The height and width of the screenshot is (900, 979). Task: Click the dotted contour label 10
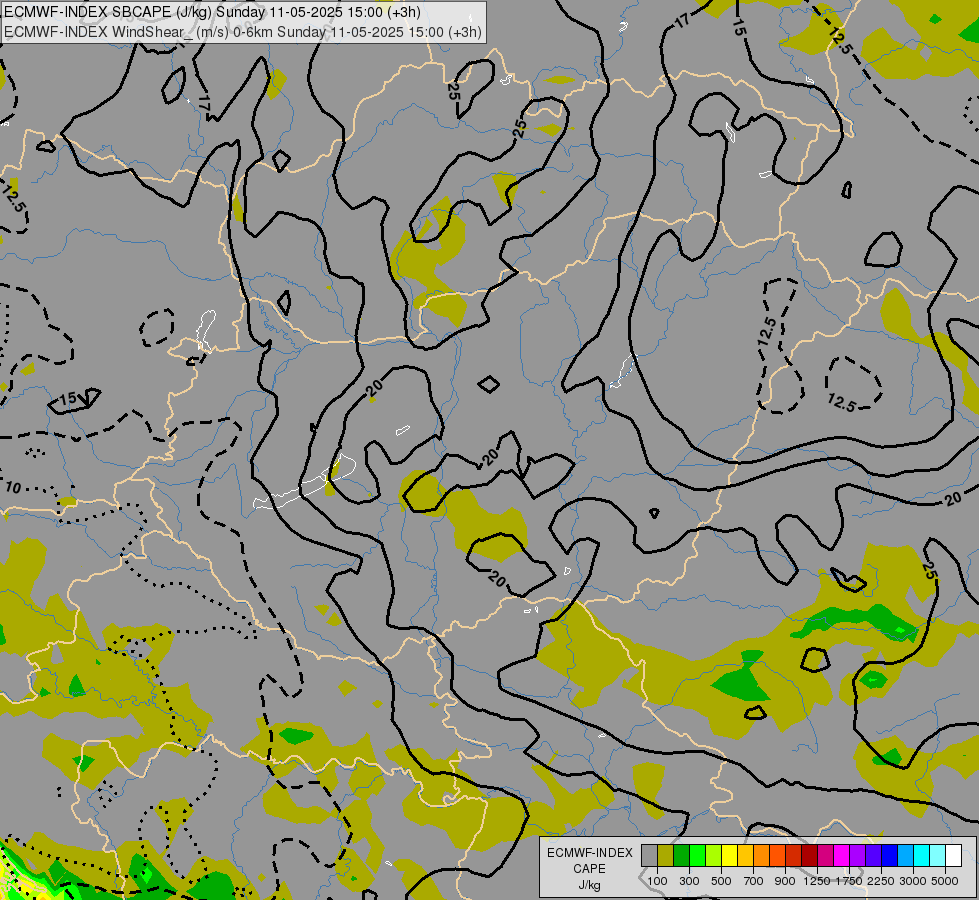pos(13,488)
